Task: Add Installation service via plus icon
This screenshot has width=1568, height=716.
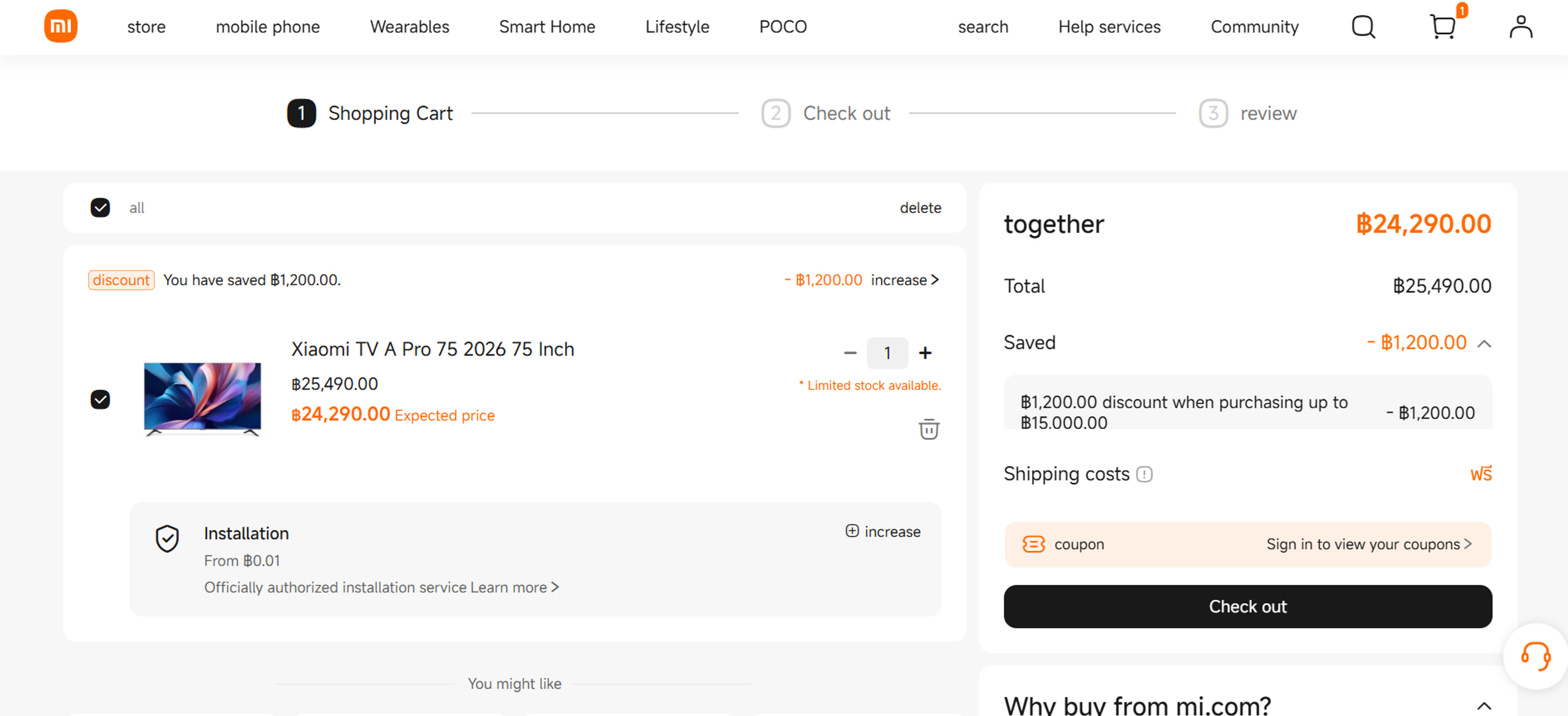Action: pyautogui.click(x=851, y=531)
